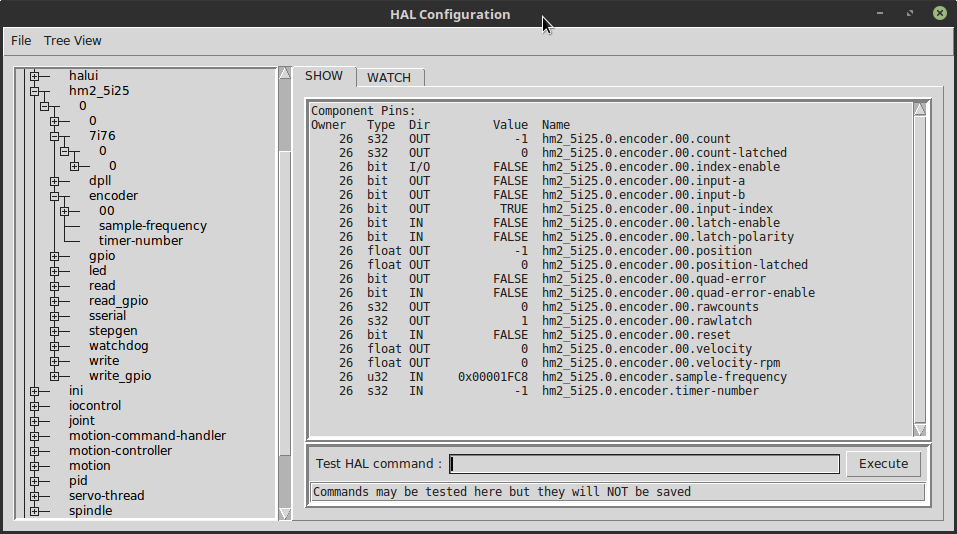This screenshot has height=534, width=957.
Task: Select the SHOW tab
Action: click(x=323, y=76)
